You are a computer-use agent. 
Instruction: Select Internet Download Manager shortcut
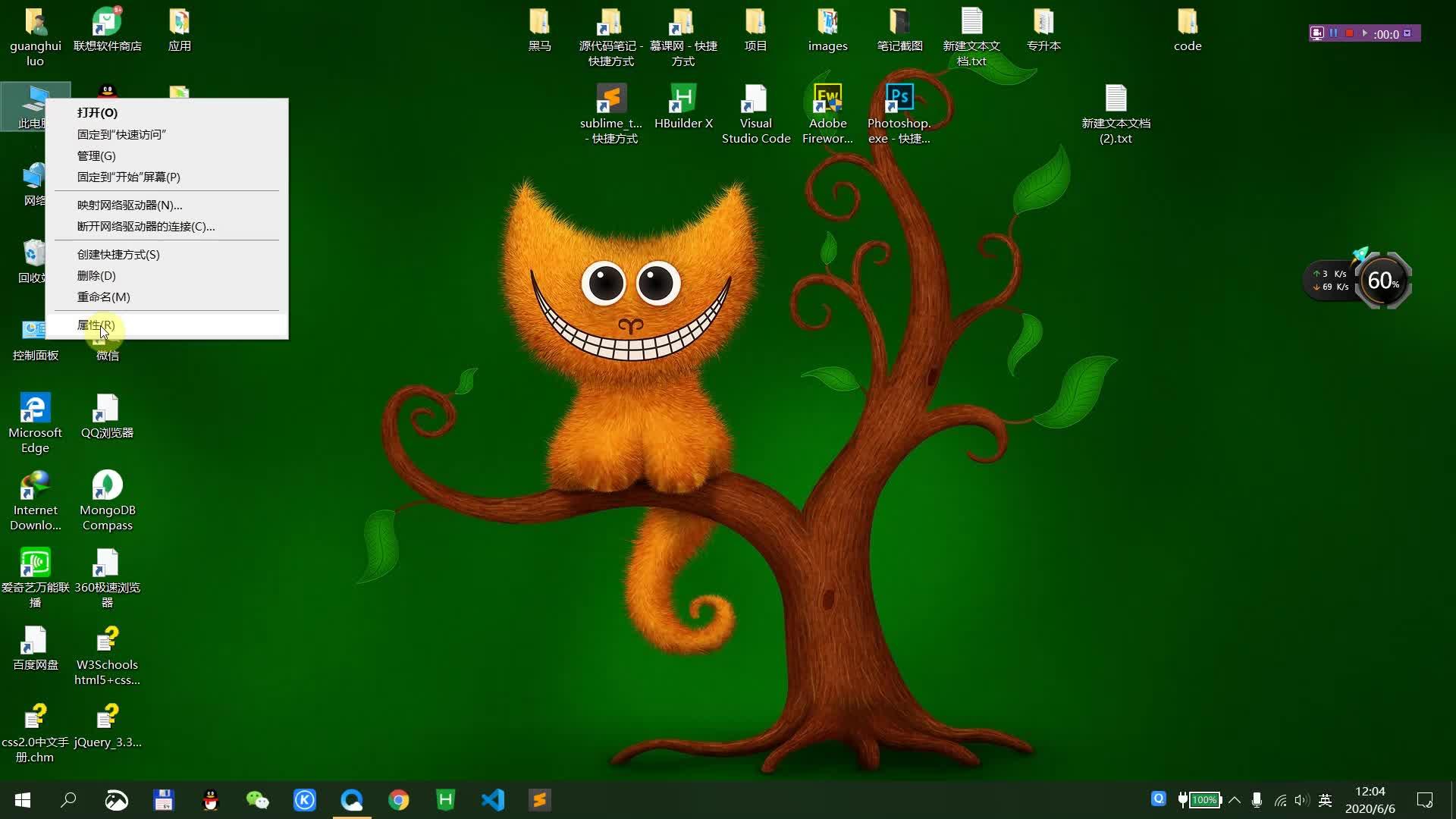coord(35,500)
